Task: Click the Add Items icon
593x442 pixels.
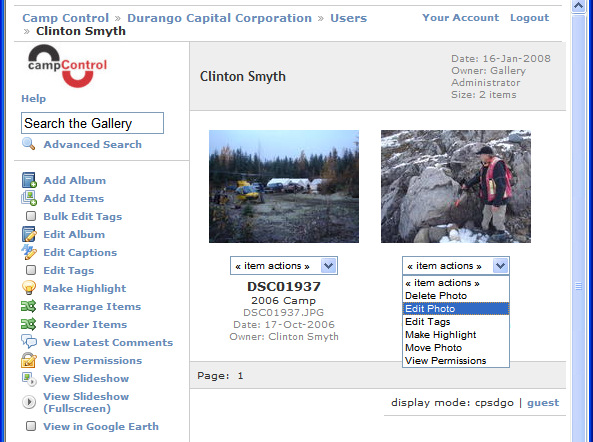Action: pos(29,198)
